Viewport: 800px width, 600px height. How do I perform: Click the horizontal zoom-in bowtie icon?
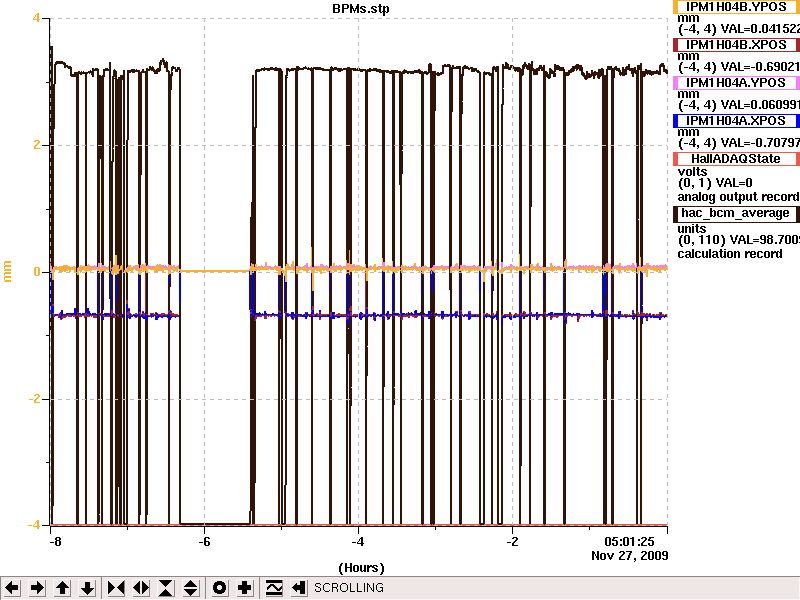pyautogui.click(x=116, y=588)
